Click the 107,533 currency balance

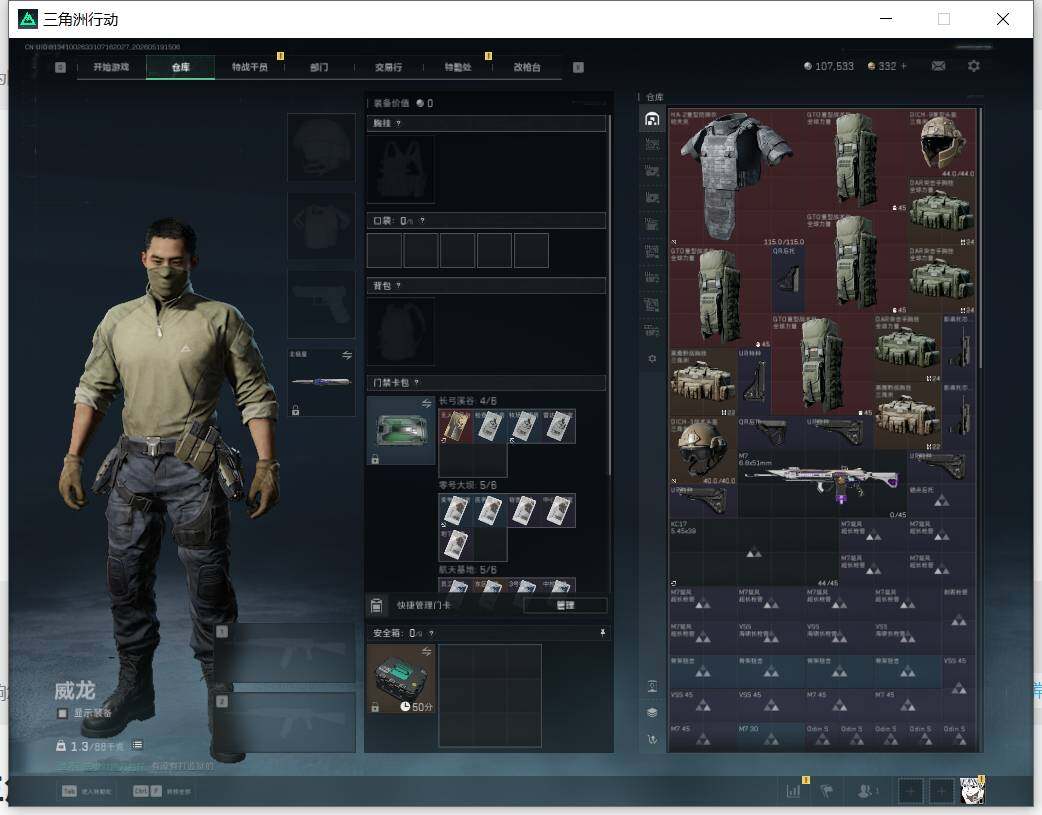click(x=829, y=66)
